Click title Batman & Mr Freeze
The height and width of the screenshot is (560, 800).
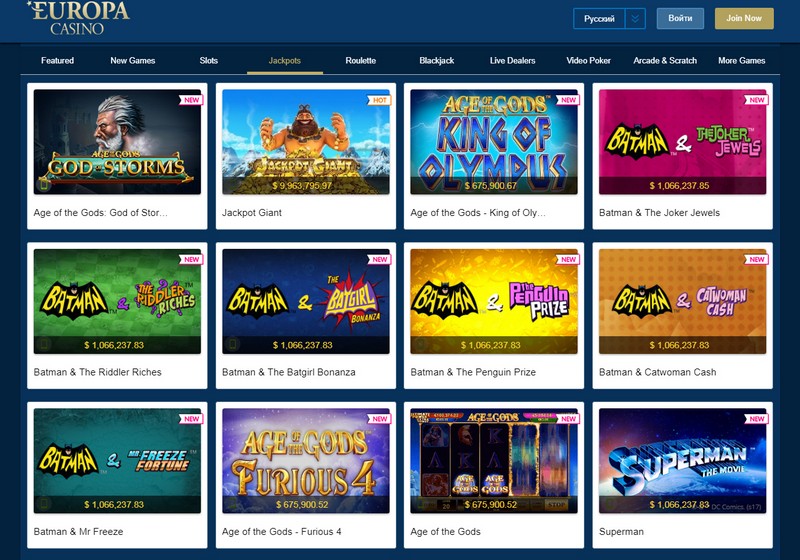78,531
